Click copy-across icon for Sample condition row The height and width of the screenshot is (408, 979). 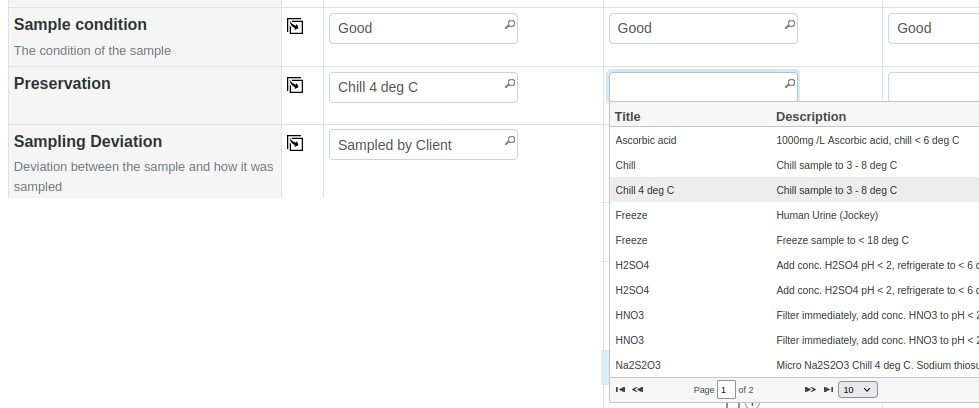pyautogui.click(x=295, y=27)
